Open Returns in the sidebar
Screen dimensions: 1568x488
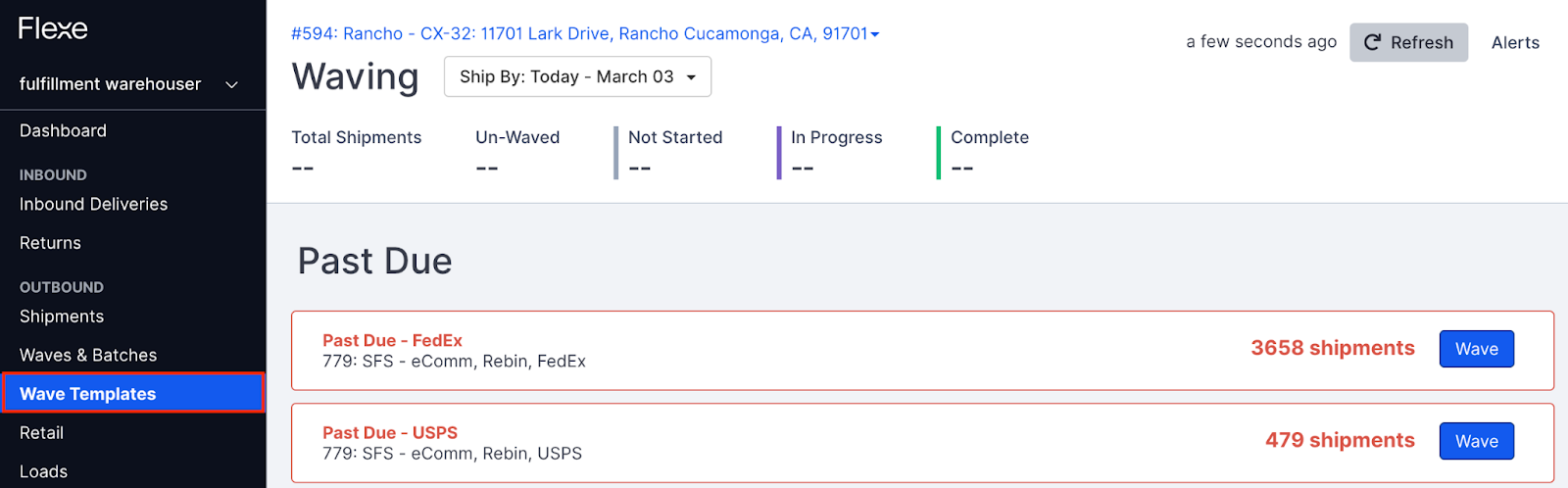[50, 243]
